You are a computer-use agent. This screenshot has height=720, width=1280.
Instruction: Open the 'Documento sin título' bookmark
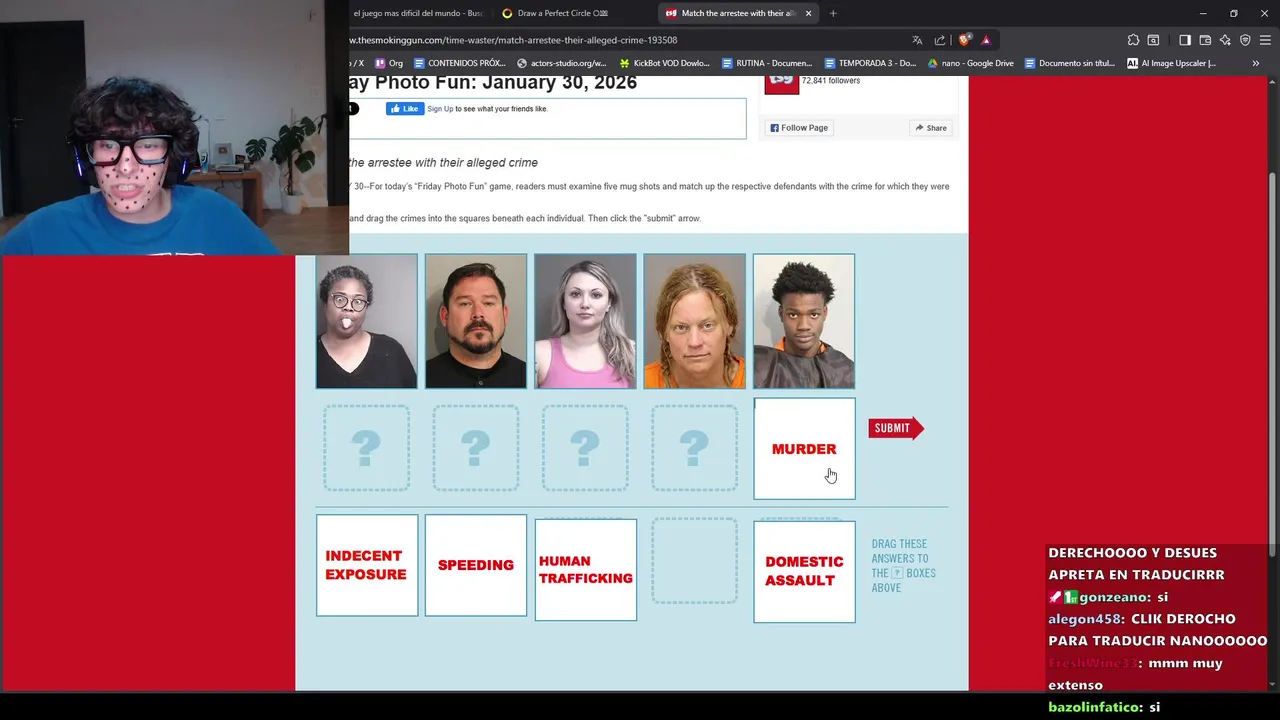pos(1069,63)
